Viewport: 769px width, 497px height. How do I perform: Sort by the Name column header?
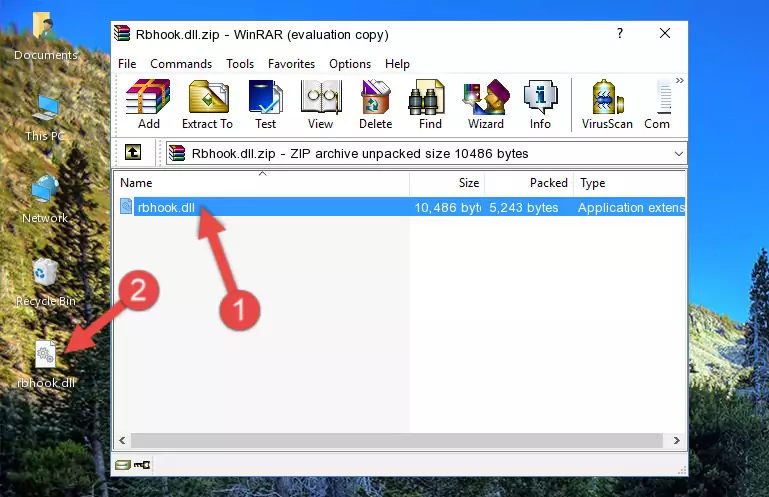pos(262,183)
